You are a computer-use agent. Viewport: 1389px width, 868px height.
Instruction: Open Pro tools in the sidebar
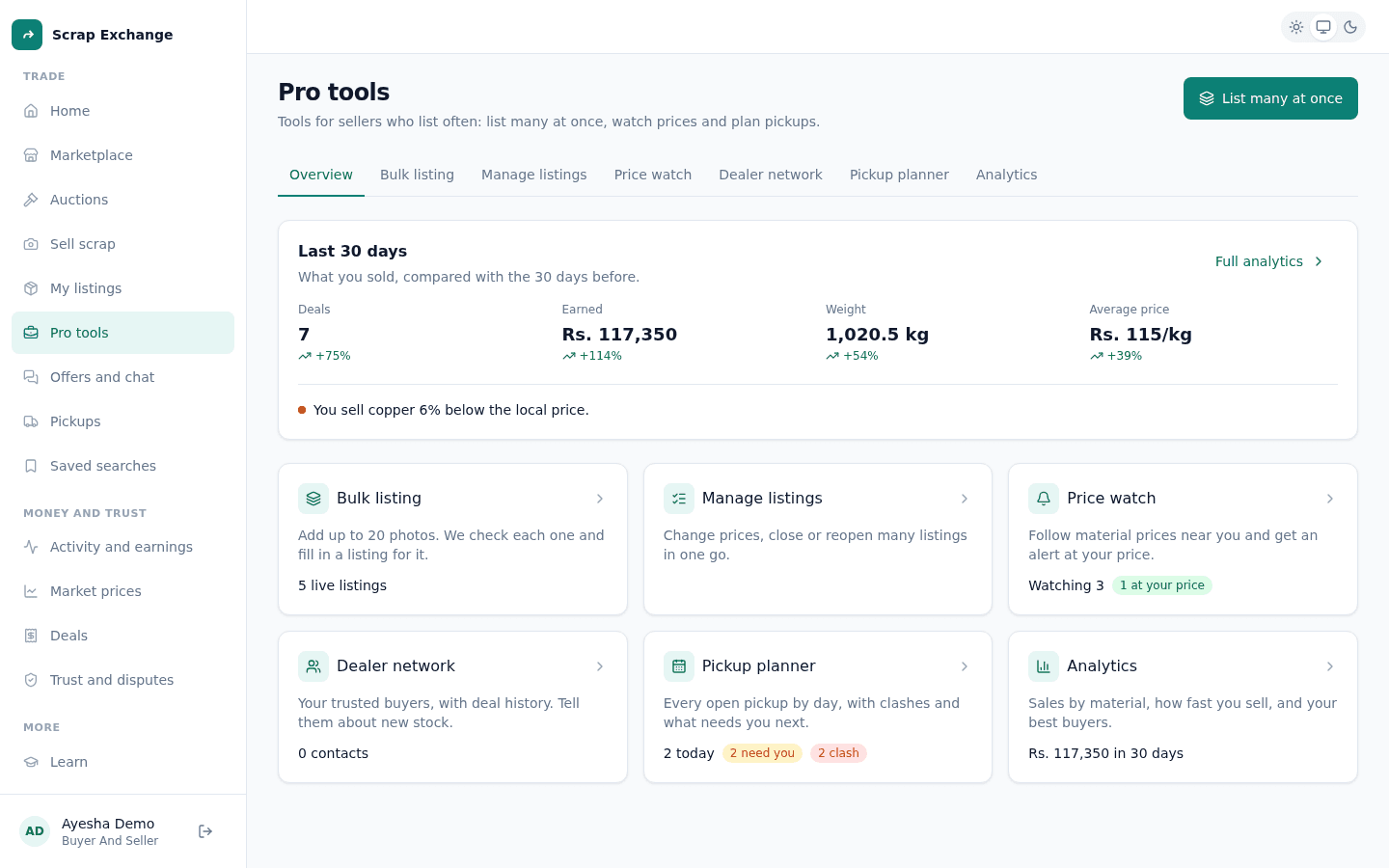(x=123, y=333)
